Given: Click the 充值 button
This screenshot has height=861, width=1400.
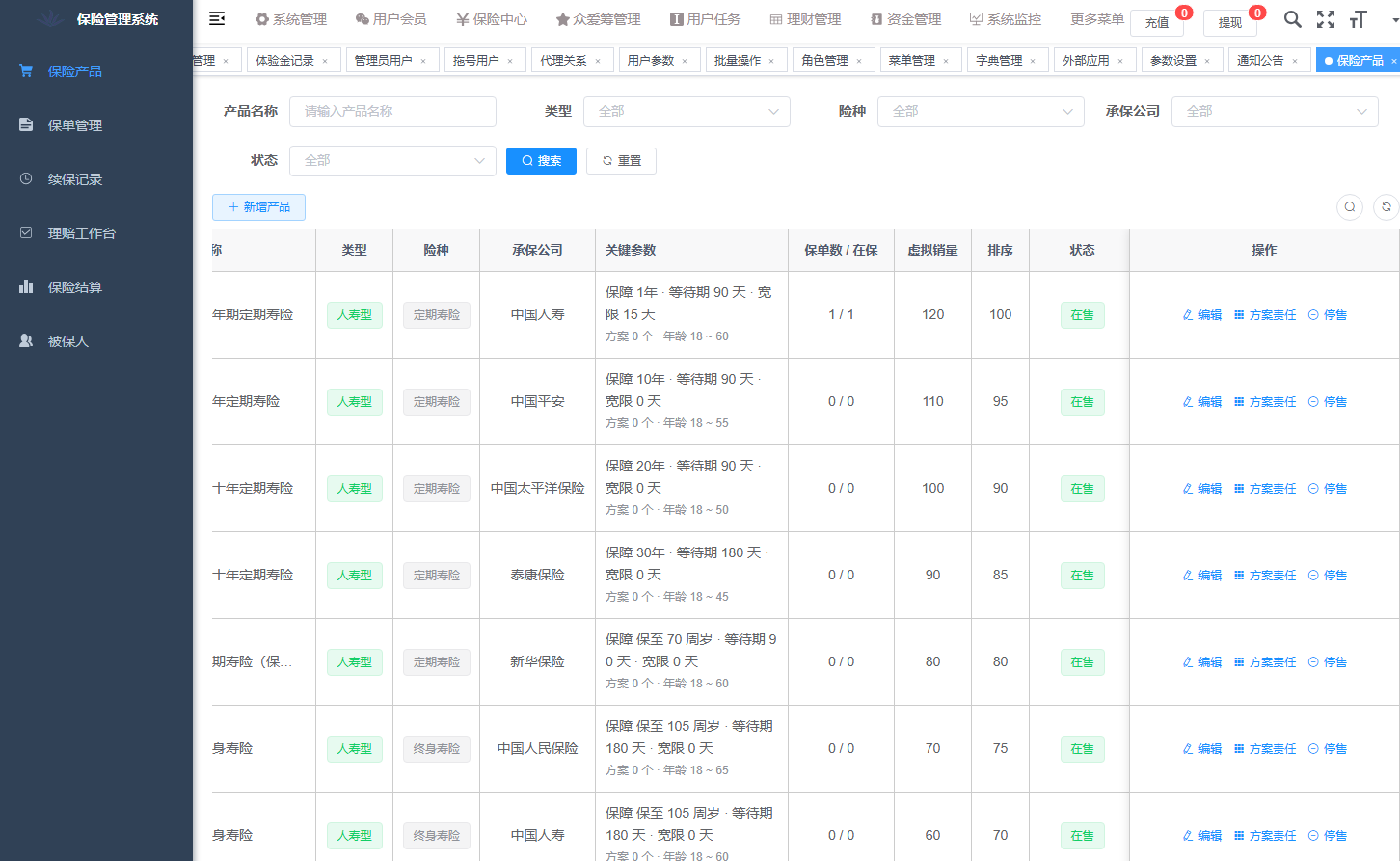Looking at the screenshot, I should click(x=1157, y=22).
